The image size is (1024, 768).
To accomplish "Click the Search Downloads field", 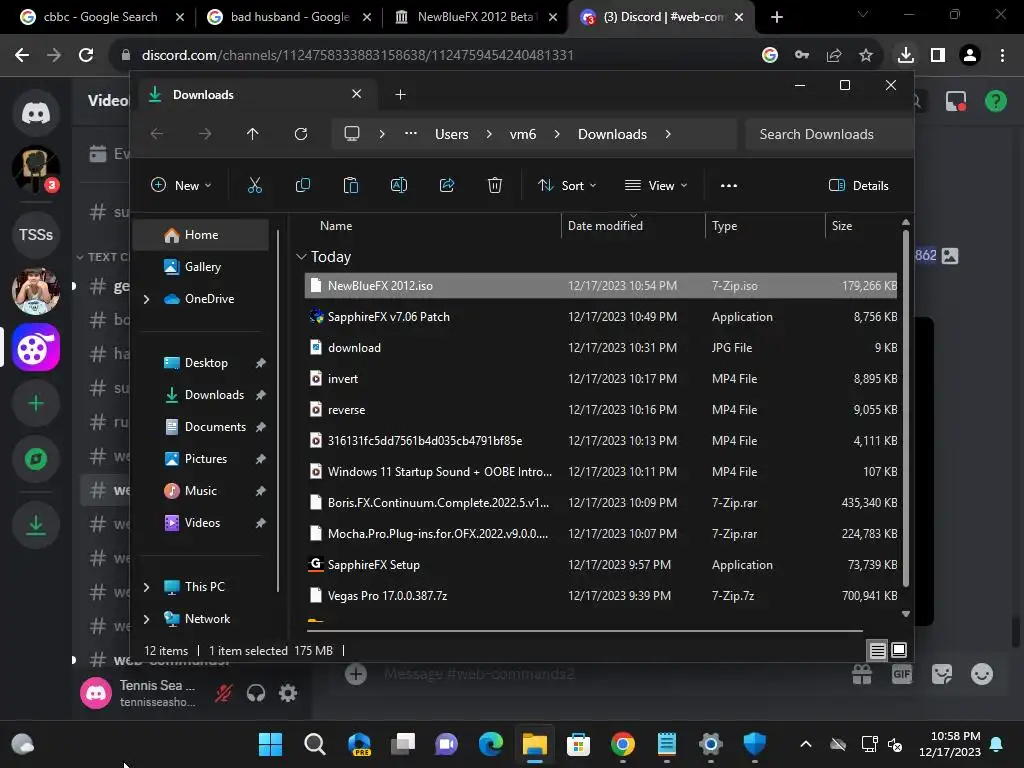I will [x=828, y=134].
